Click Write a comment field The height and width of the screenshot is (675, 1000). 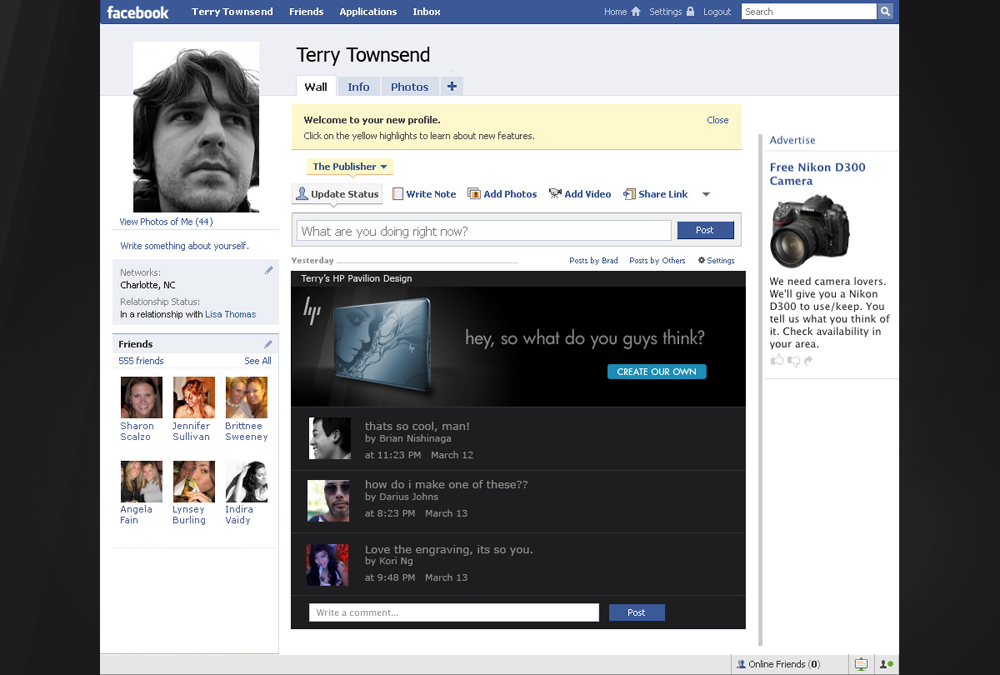[x=454, y=612]
